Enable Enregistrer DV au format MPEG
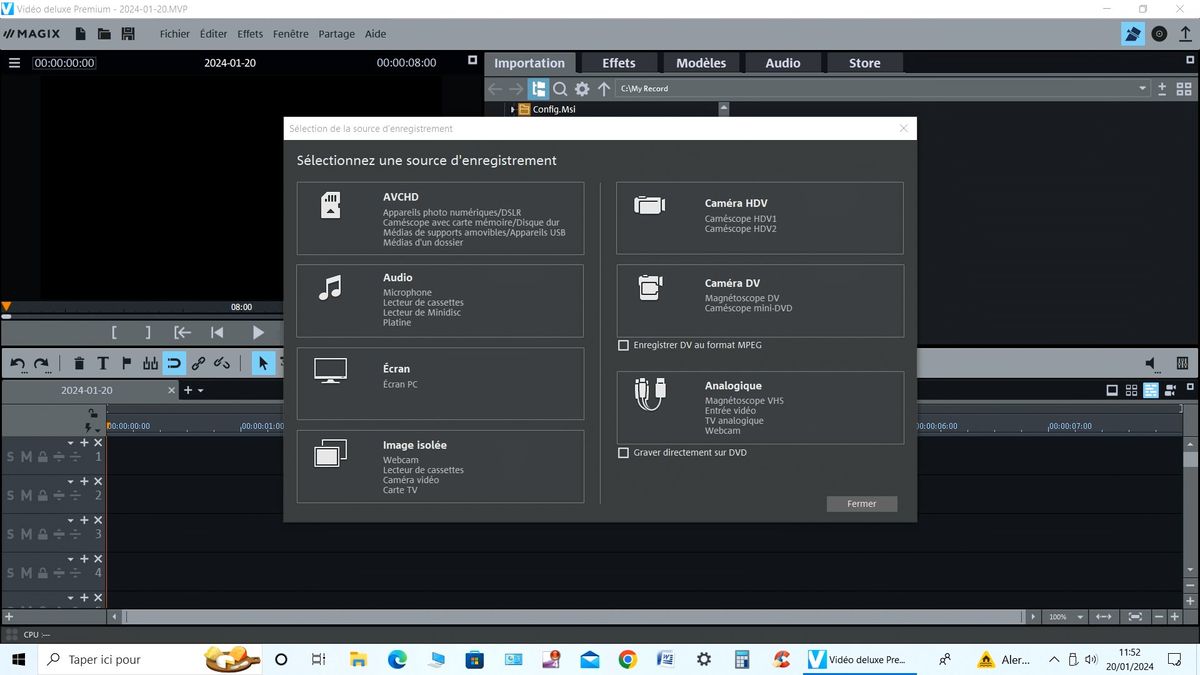This screenshot has width=1200, height=675. (624, 346)
